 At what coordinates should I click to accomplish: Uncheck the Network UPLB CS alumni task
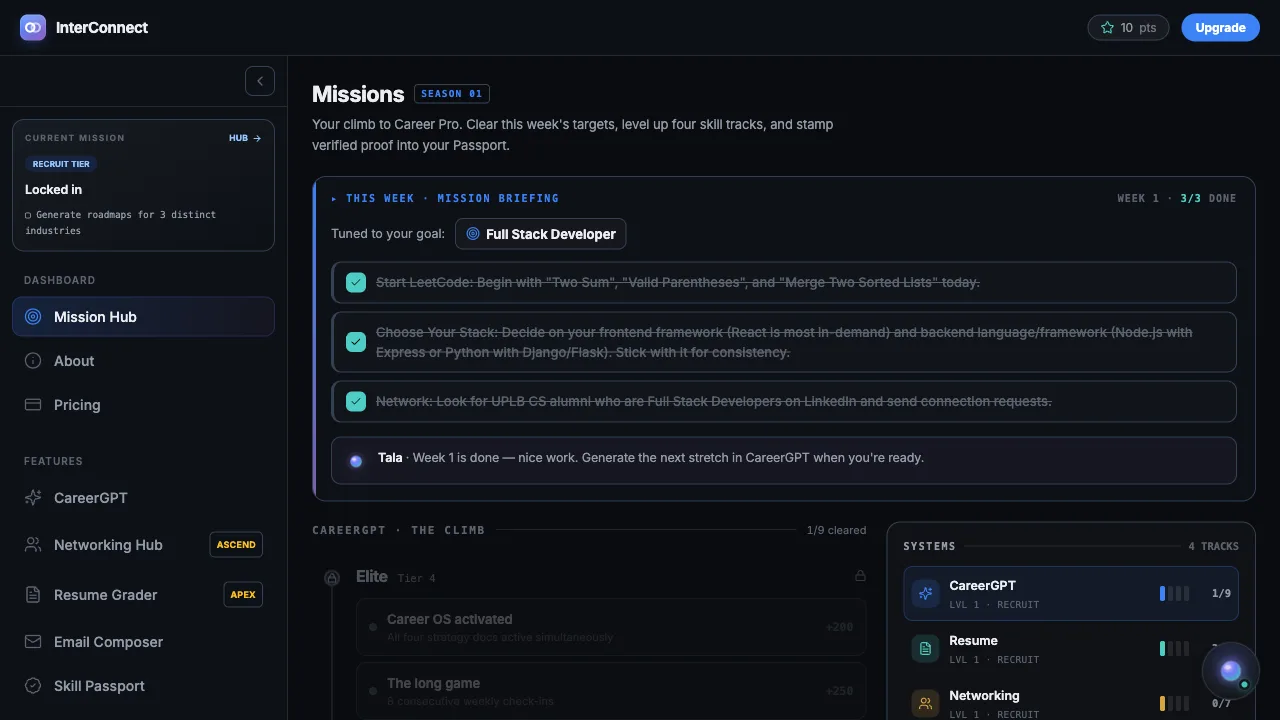pos(356,402)
